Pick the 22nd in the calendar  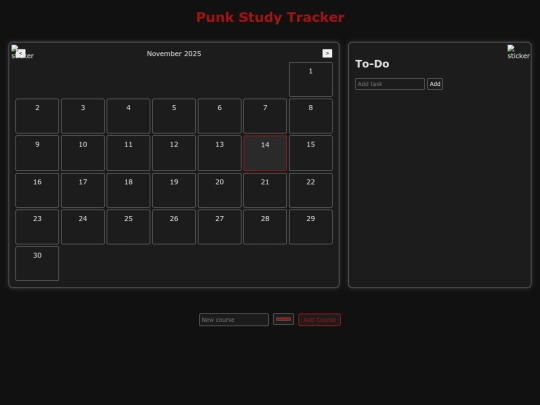pos(311,190)
